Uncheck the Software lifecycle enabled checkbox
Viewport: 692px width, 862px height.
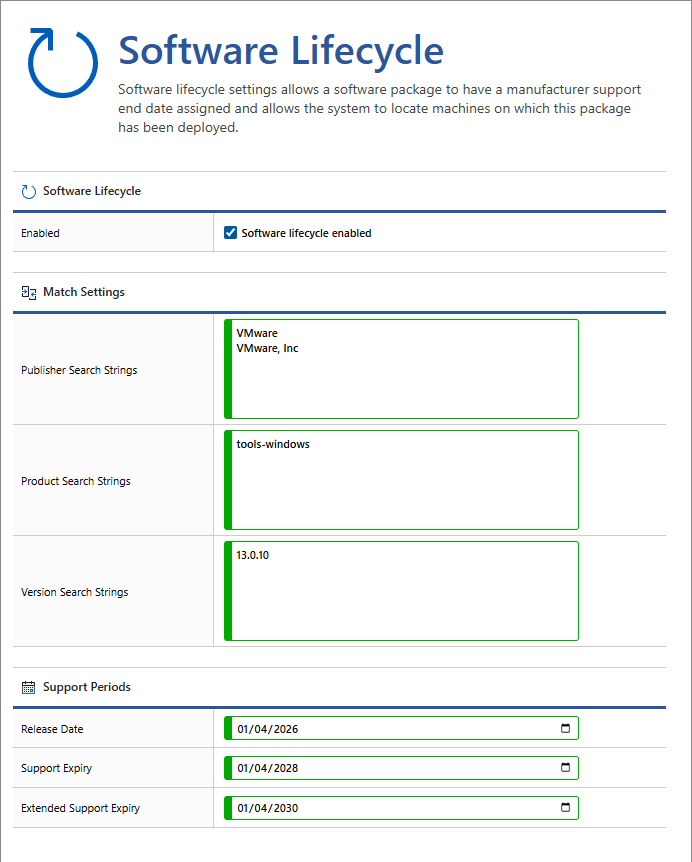(x=231, y=233)
